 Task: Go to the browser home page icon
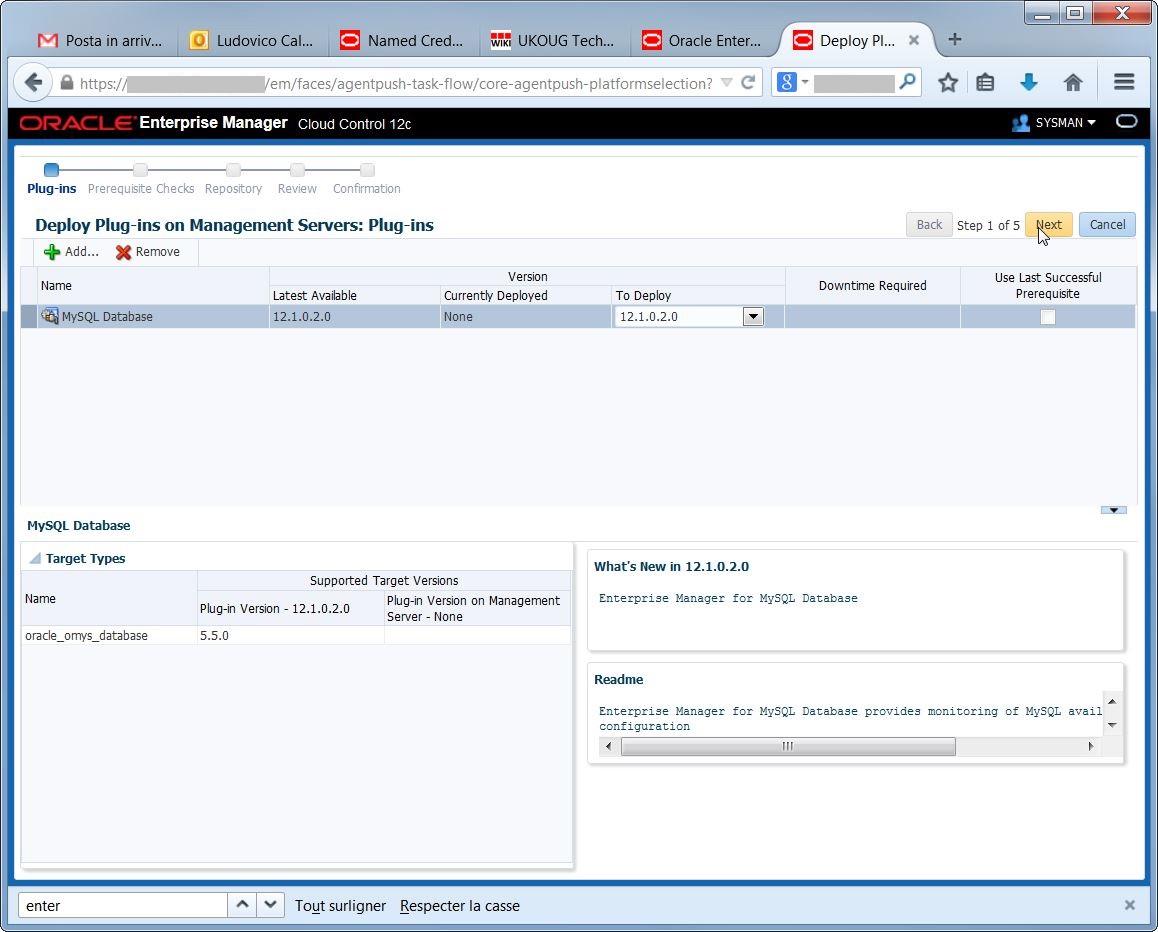coord(1072,82)
